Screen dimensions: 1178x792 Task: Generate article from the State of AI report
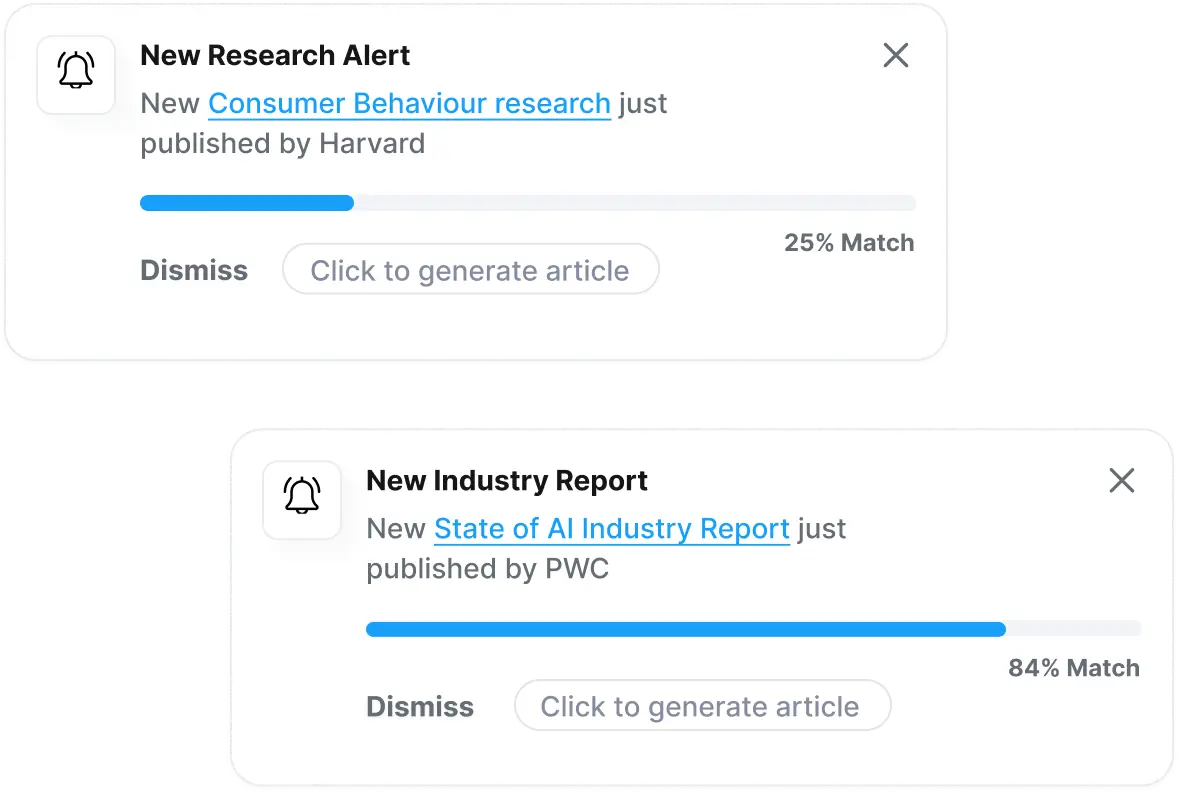click(701, 706)
